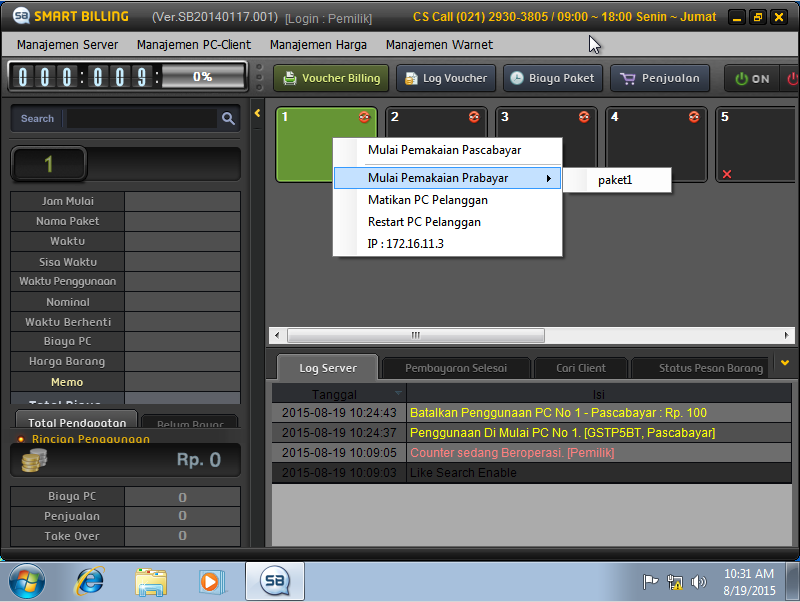The height and width of the screenshot is (602, 800).
Task: Select log row 'Penggunaan Di Mulai PC No 1'
Action: tap(531, 433)
